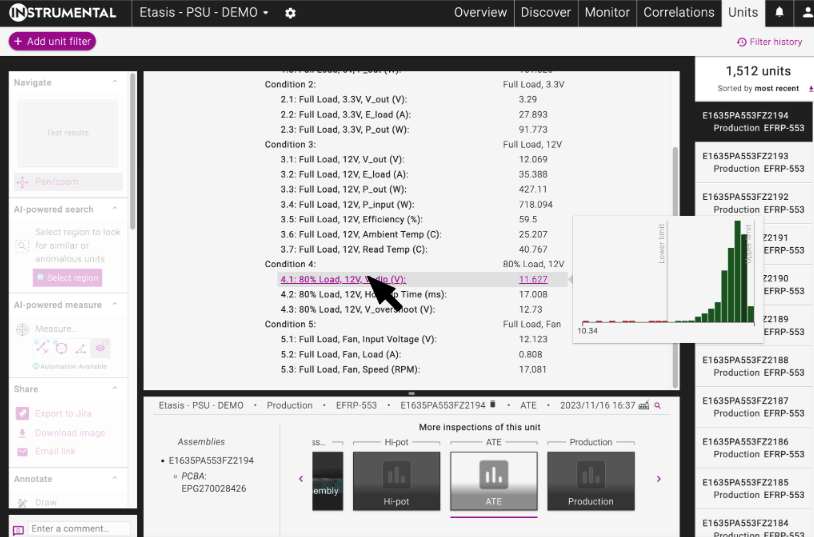Click the Add unit filter button
The width and height of the screenshot is (814, 537).
tap(52, 42)
